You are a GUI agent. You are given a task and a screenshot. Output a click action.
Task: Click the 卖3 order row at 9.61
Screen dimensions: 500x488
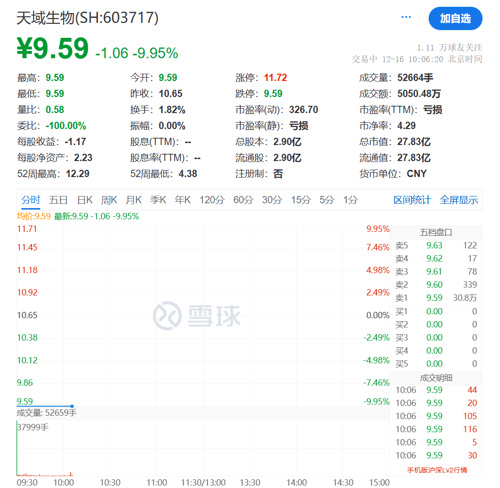436,272
